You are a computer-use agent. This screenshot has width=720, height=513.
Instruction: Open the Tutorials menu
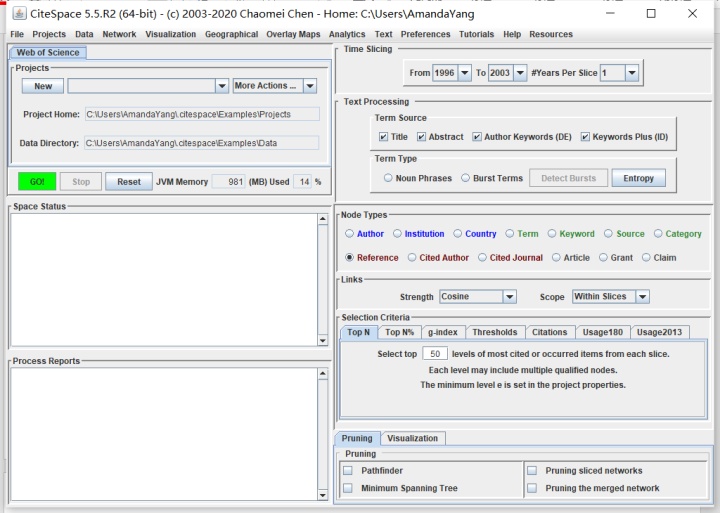[x=476, y=34]
